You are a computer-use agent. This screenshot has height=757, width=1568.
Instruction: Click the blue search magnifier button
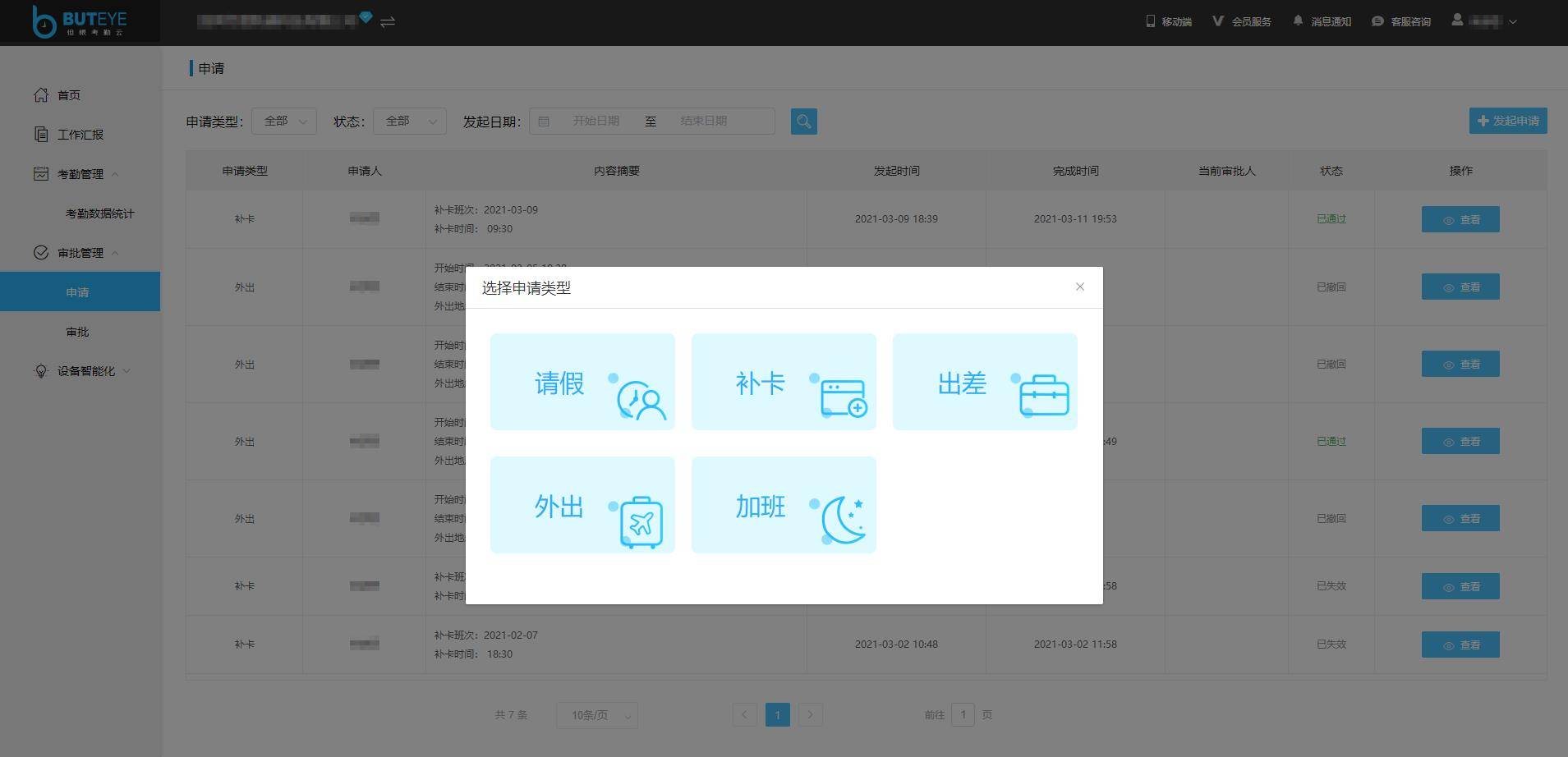(x=803, y=122)
